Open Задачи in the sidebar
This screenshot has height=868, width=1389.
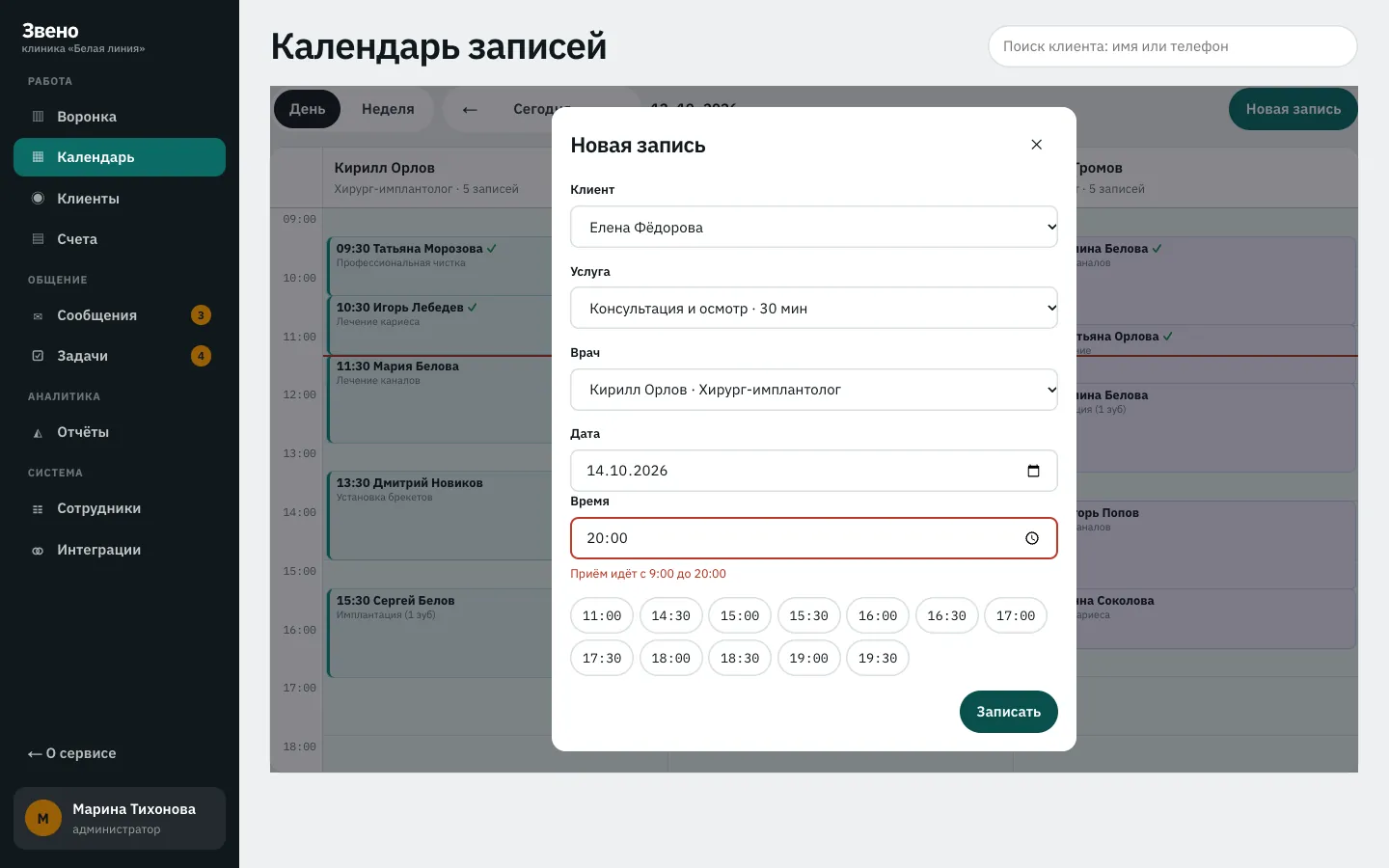pos(120,356)
